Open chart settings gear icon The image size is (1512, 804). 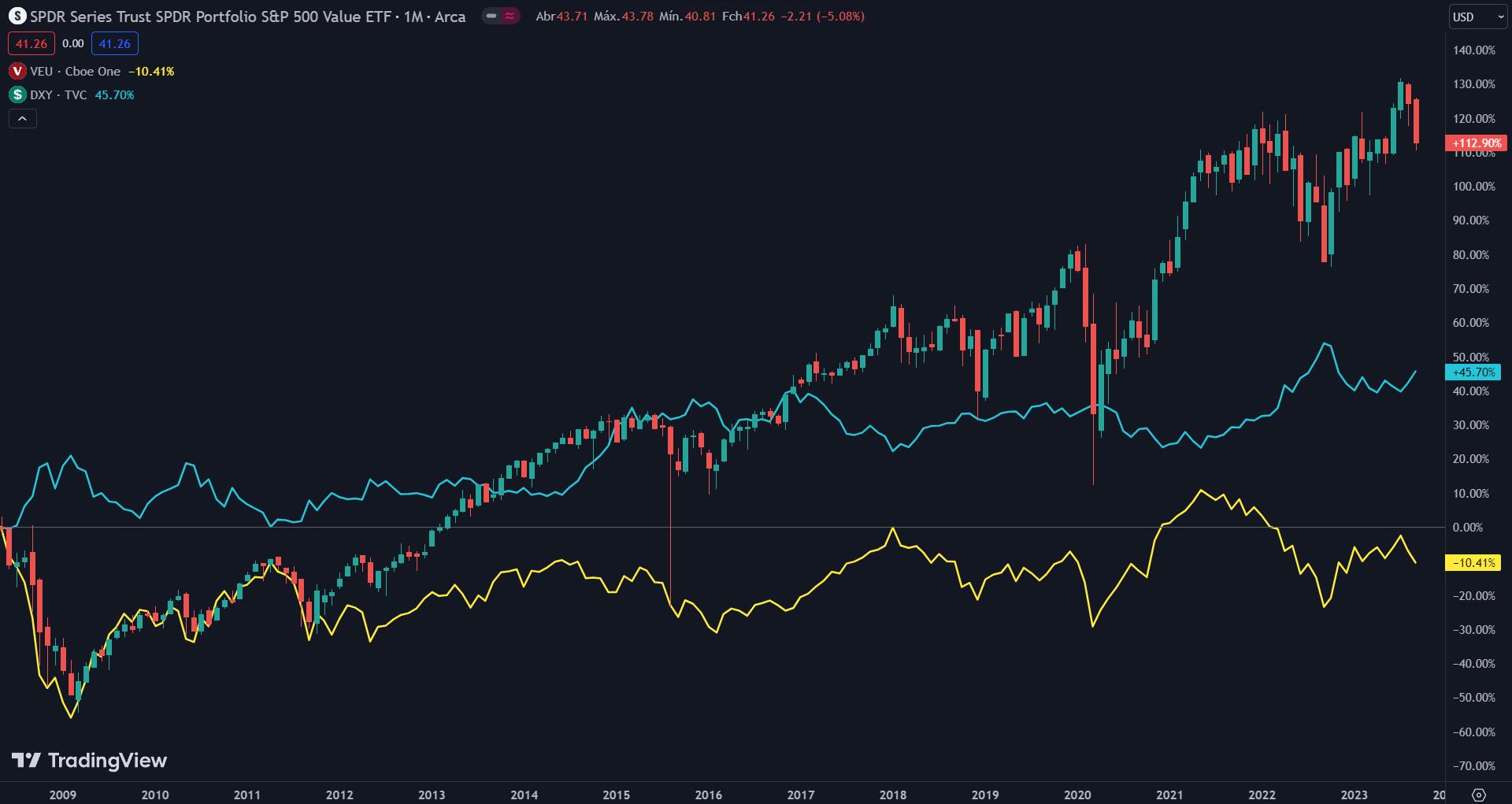point(1478,794)
